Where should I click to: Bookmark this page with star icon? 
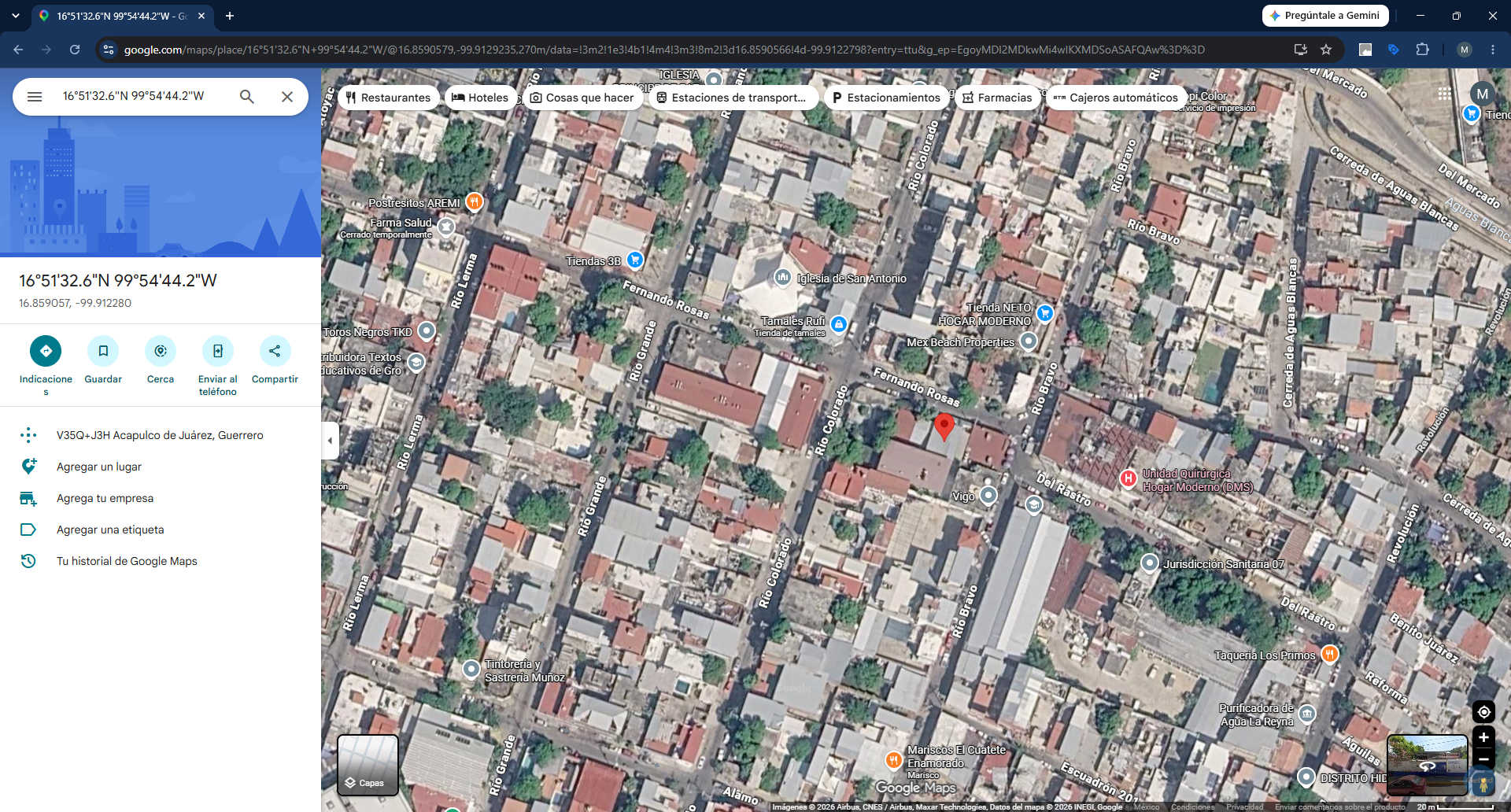pyautogui.click(x=1326, y=50)
